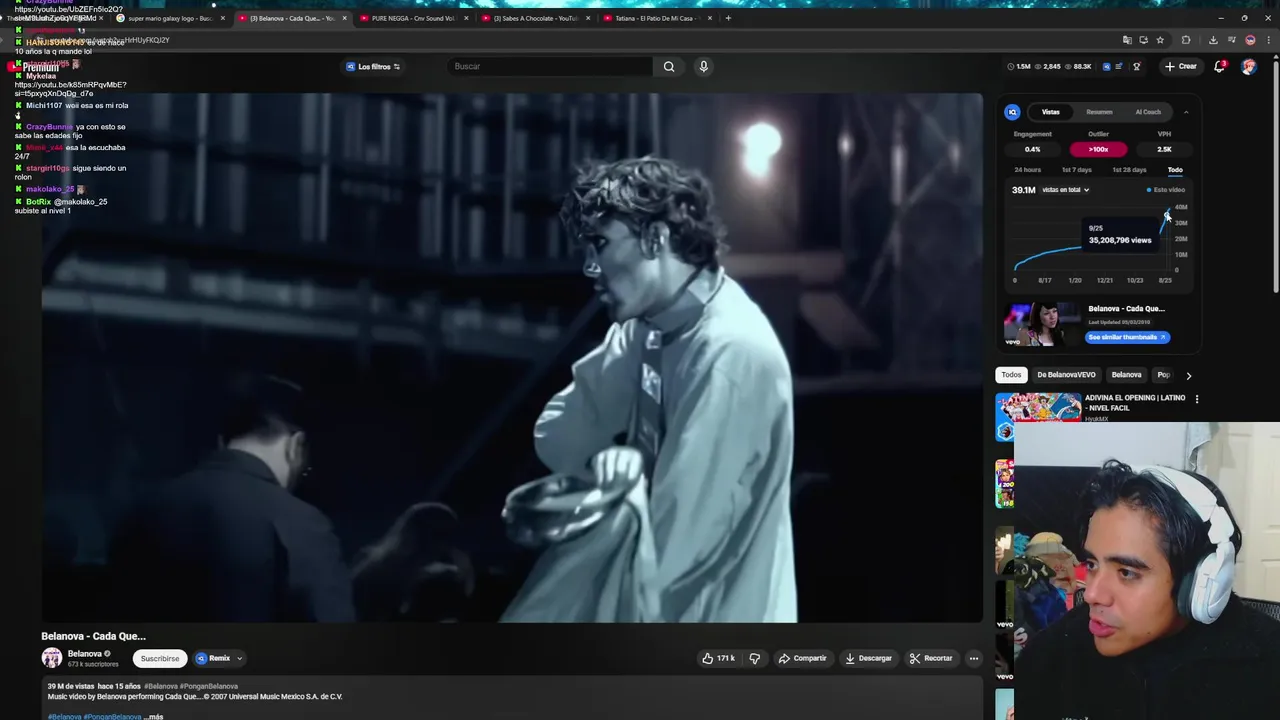Click the vidIQ logo in the stats panel

point(1012,112)
